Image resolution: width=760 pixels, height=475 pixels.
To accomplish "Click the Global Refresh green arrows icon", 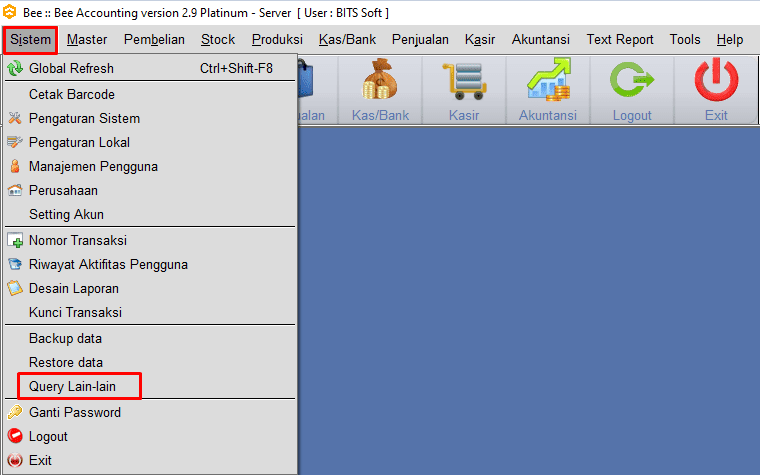I will pyautogui.click(x=15, y=68).
